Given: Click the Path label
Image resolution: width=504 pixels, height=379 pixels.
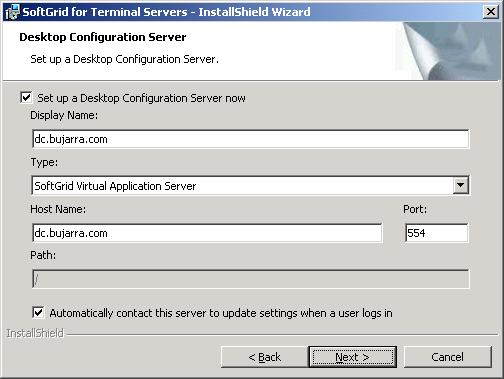Looking at the screenshot, I should click(43, 255).
